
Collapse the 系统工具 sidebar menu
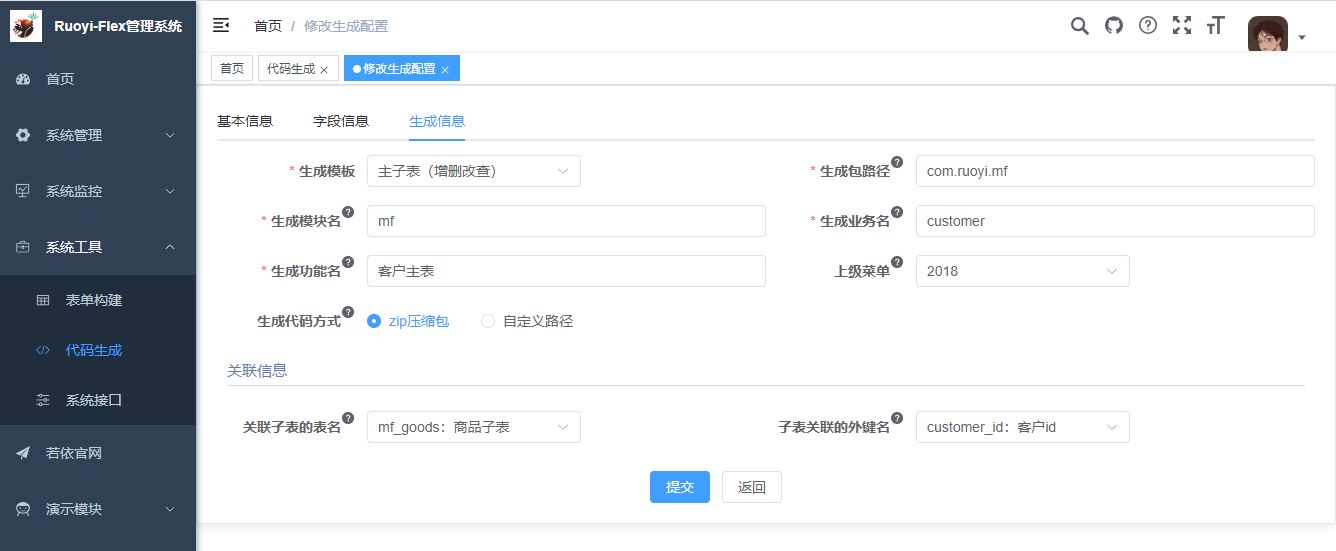[x=98, y=247]
